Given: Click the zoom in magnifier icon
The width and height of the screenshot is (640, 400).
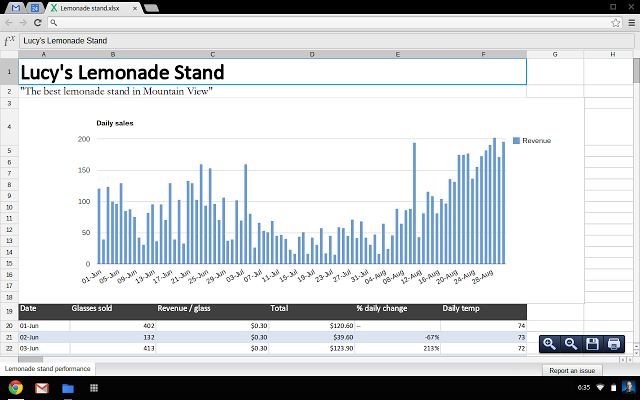Looking at the screenshot, I should tap(549, 344).
